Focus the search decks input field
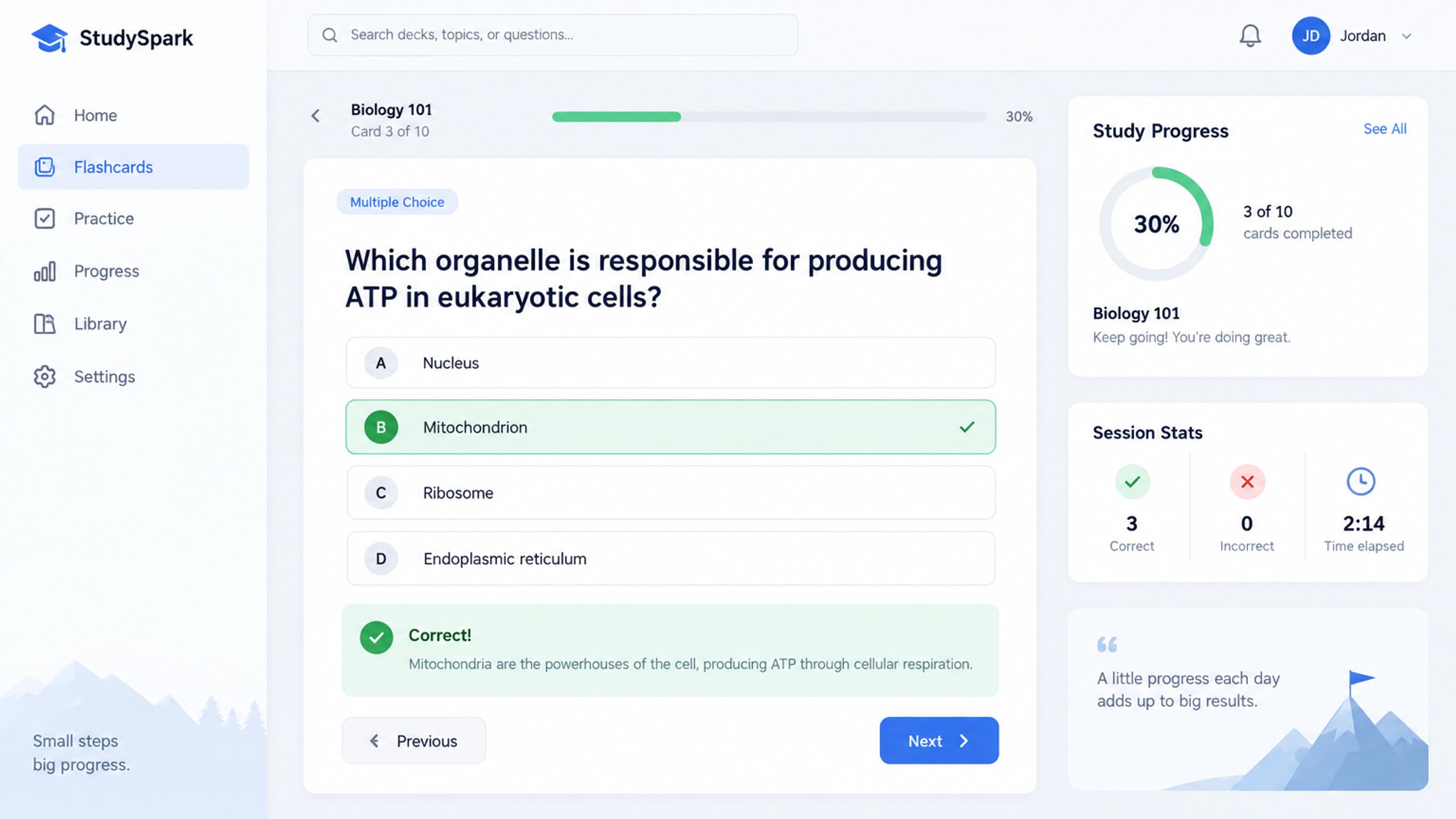The width and height of the screenshot is (1456, 819). click(x=552, y=35)
